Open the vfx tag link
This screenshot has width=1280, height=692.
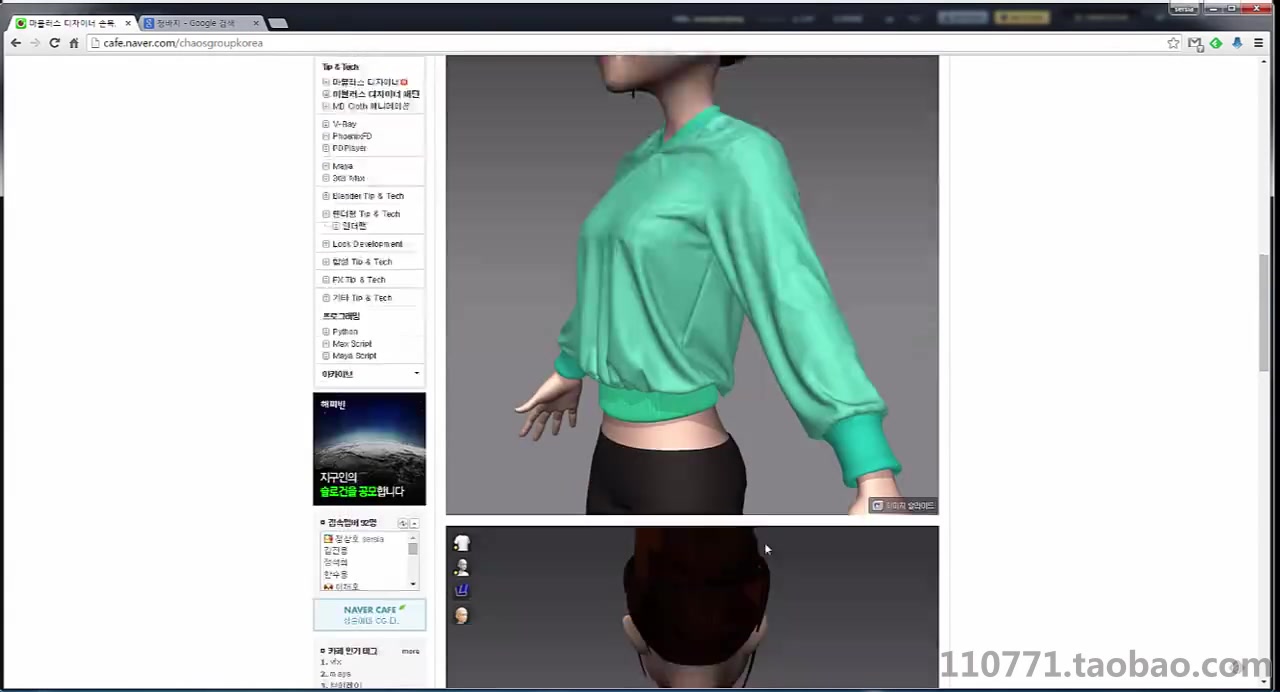334,662
